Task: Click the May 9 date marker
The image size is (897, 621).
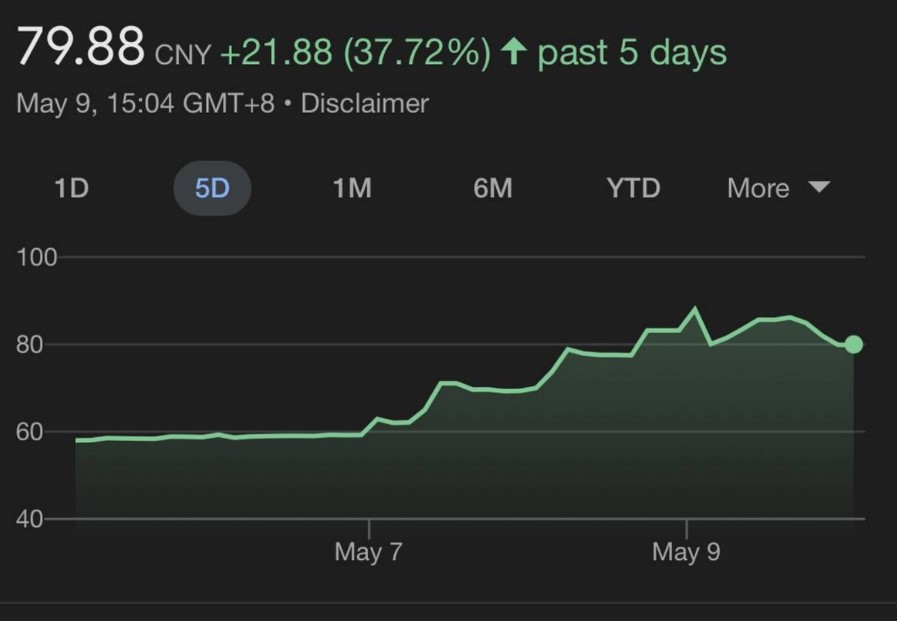Action: coord(686,552)
